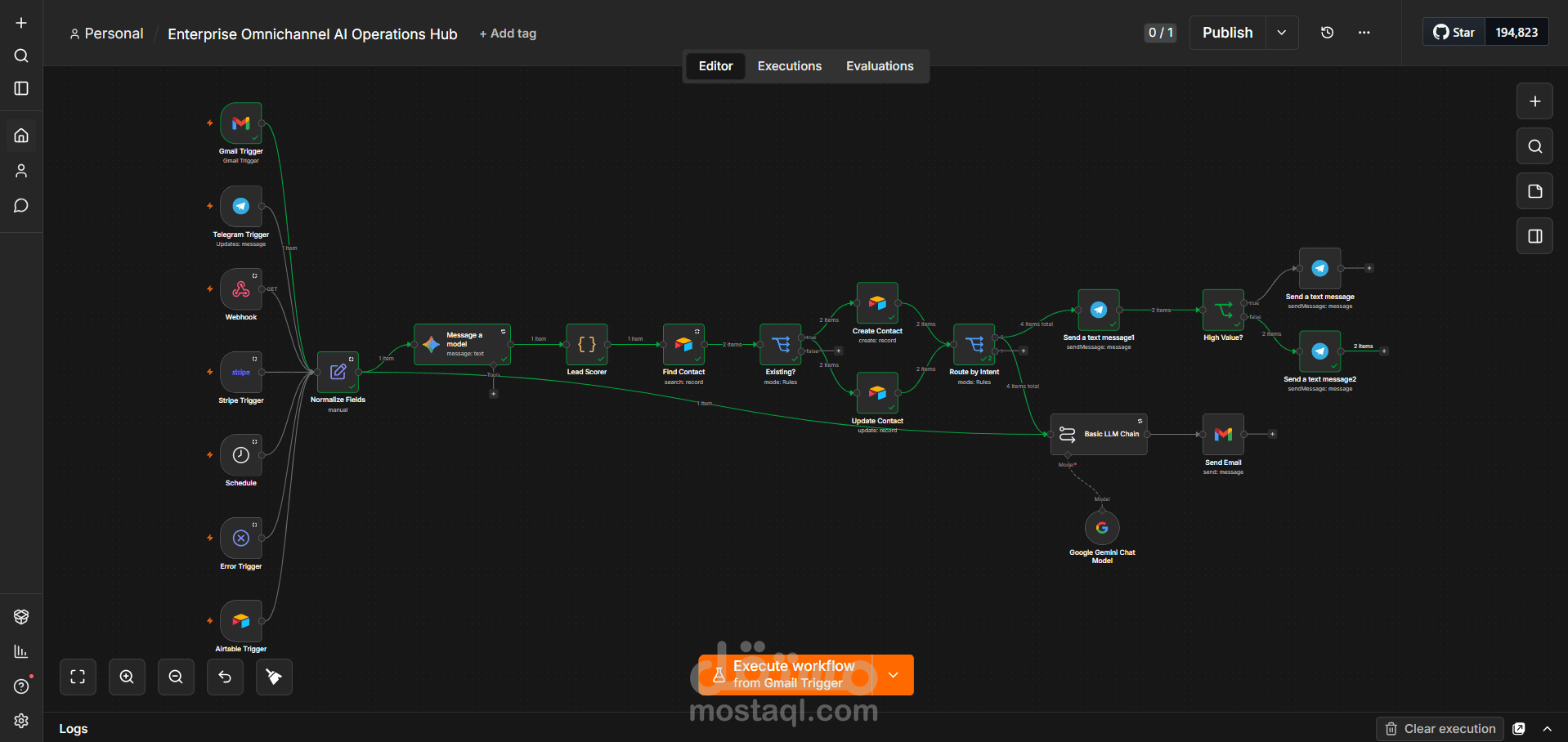Zoom out on the canvas
Image resolution: width=1568 pixels, height=742 pixels.
(x=176, y=677)
